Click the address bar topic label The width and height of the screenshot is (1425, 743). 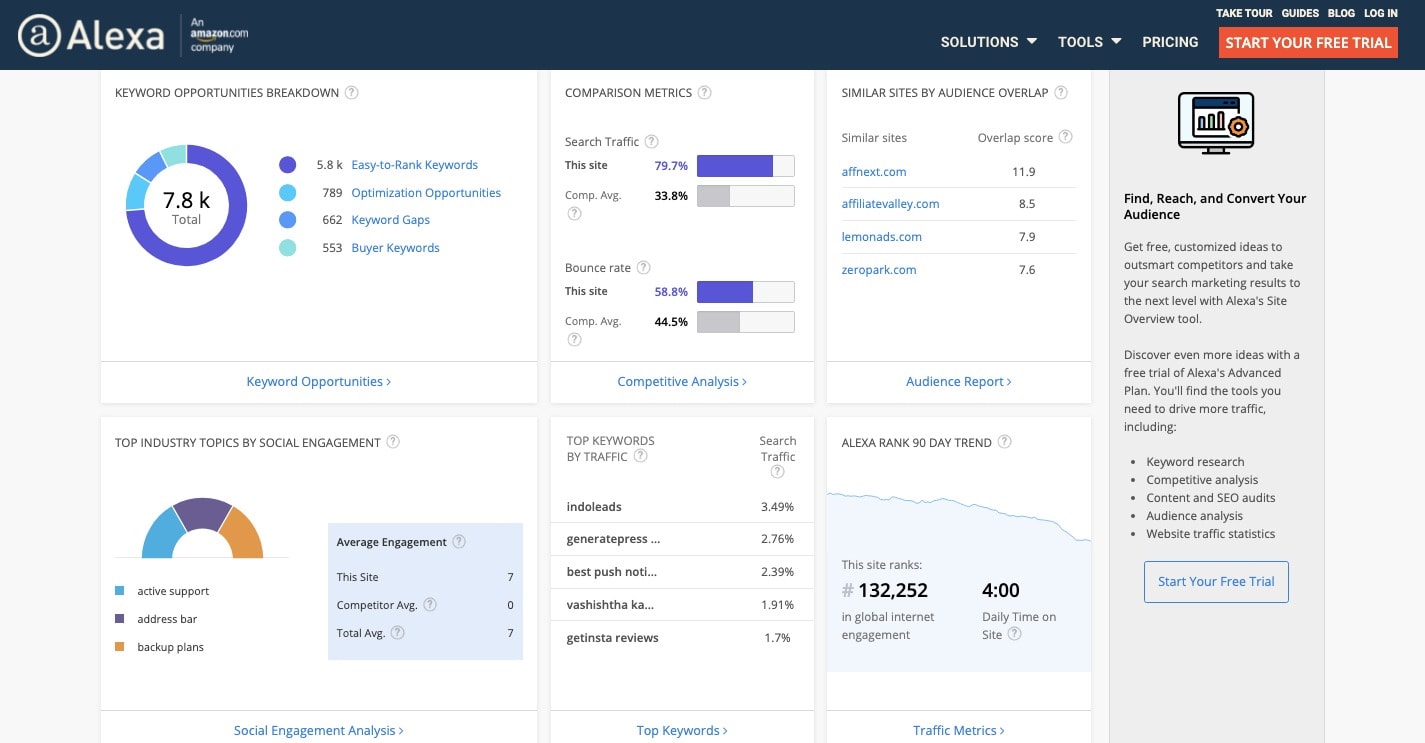tap(167, 619)
